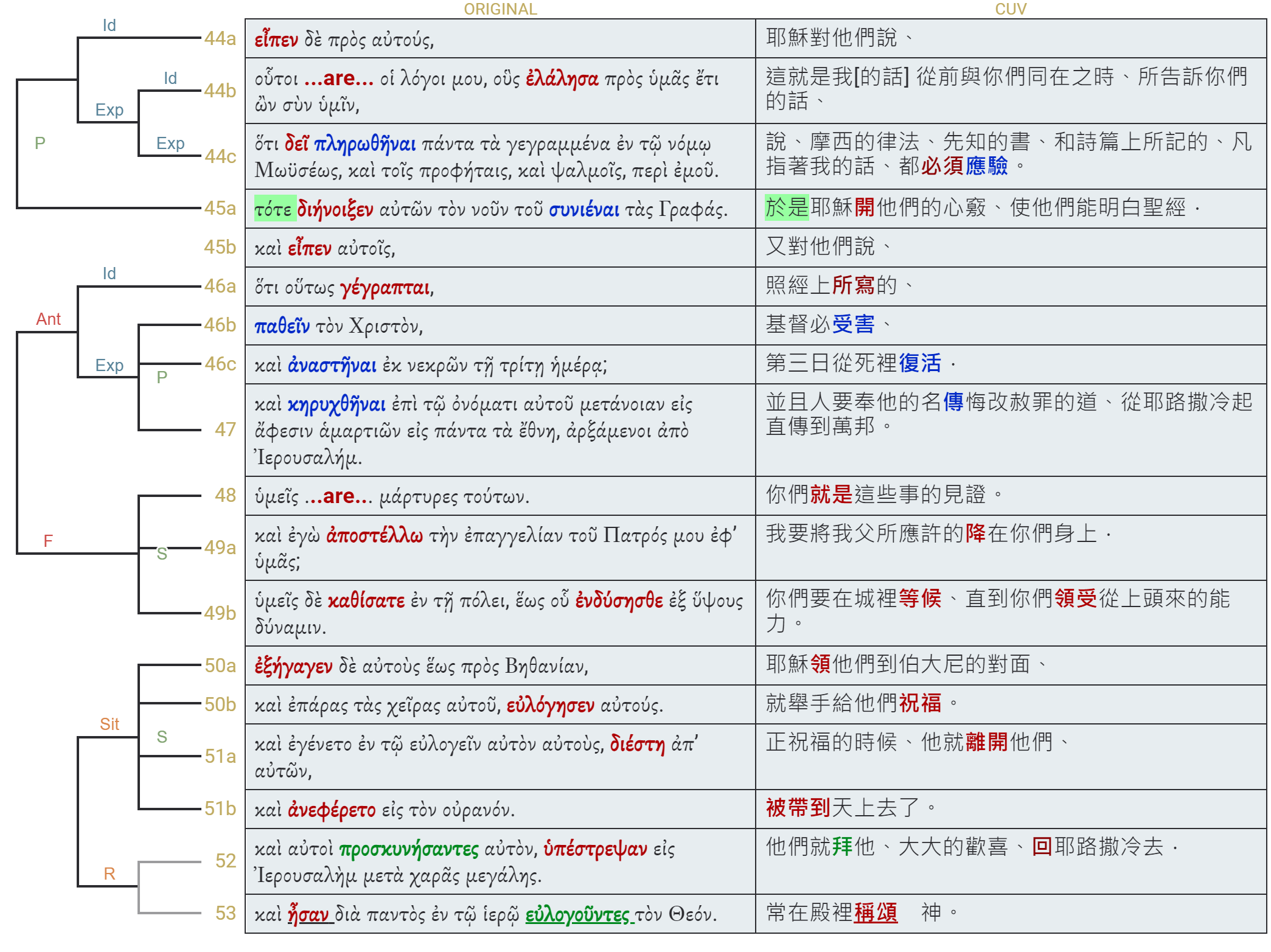Click the highlighted Greek word τότε
1271x952 pixels.
274,209
